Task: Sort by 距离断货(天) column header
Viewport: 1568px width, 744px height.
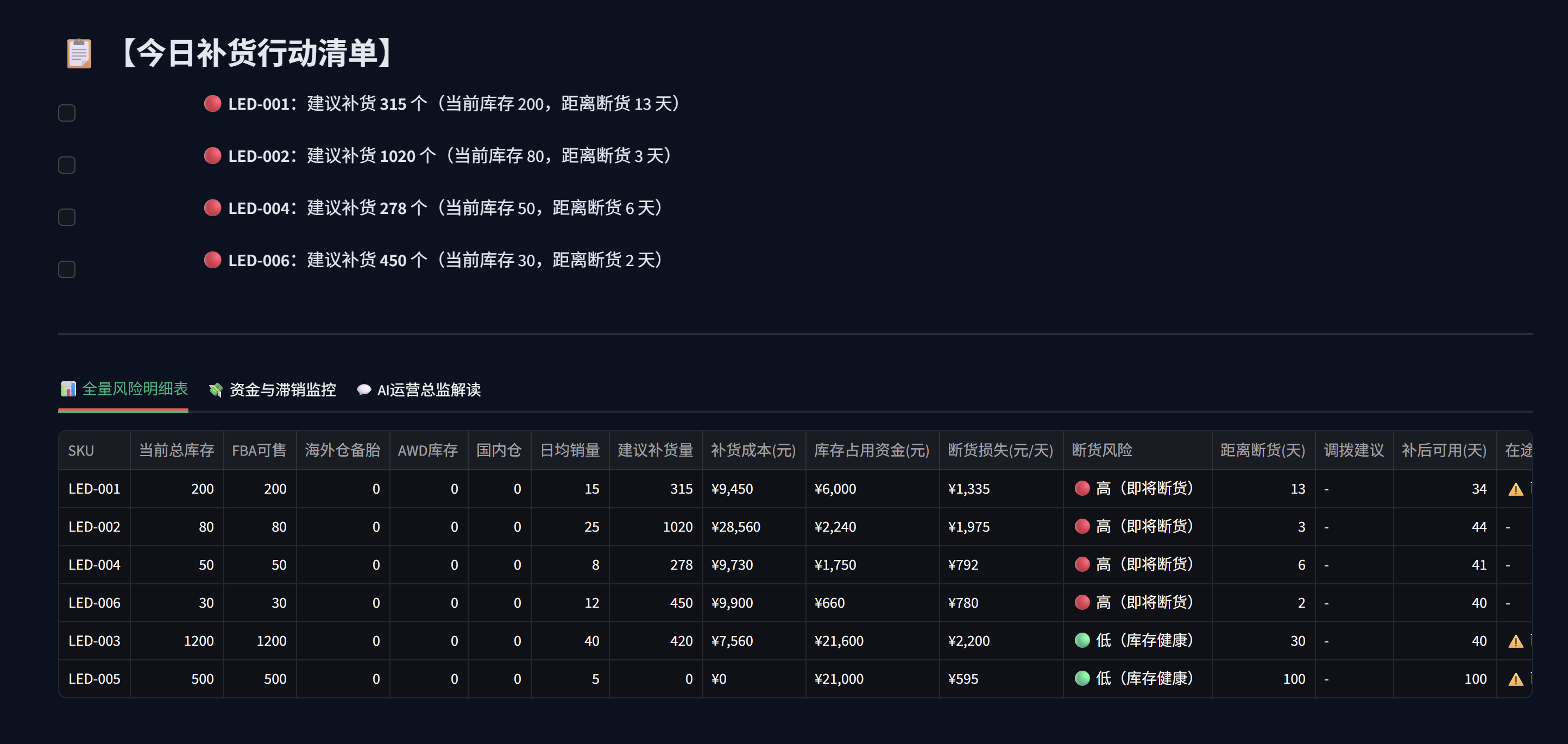Action: (1263, 451)
